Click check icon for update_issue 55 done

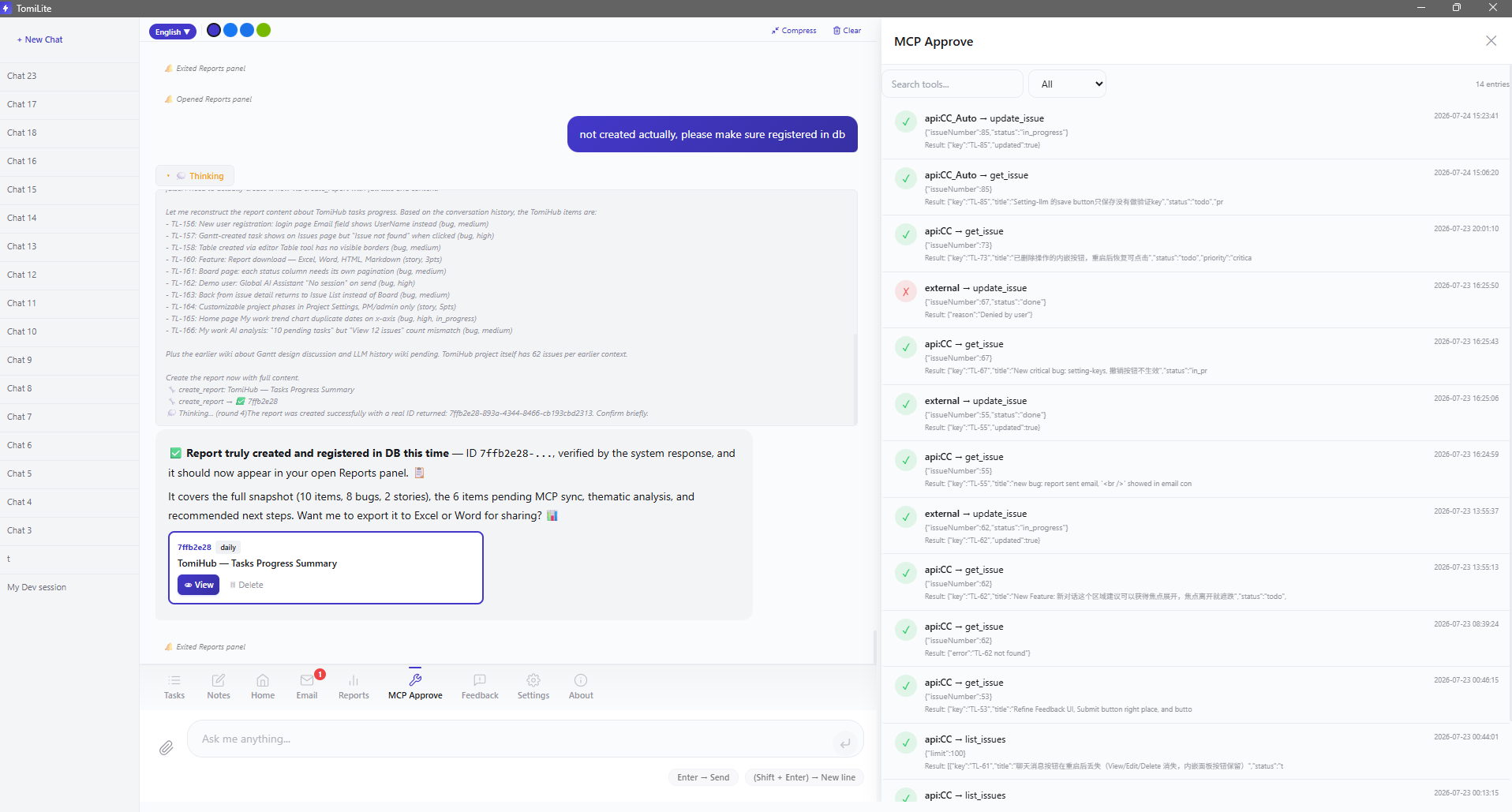[906, 404]
